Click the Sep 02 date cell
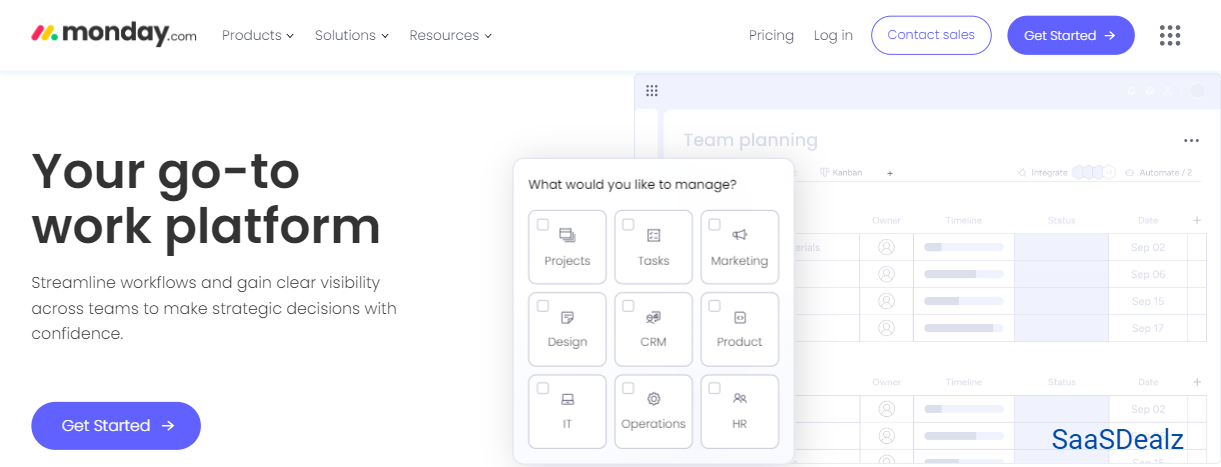Viewport: 1221px width, 467px height. 1148,247
